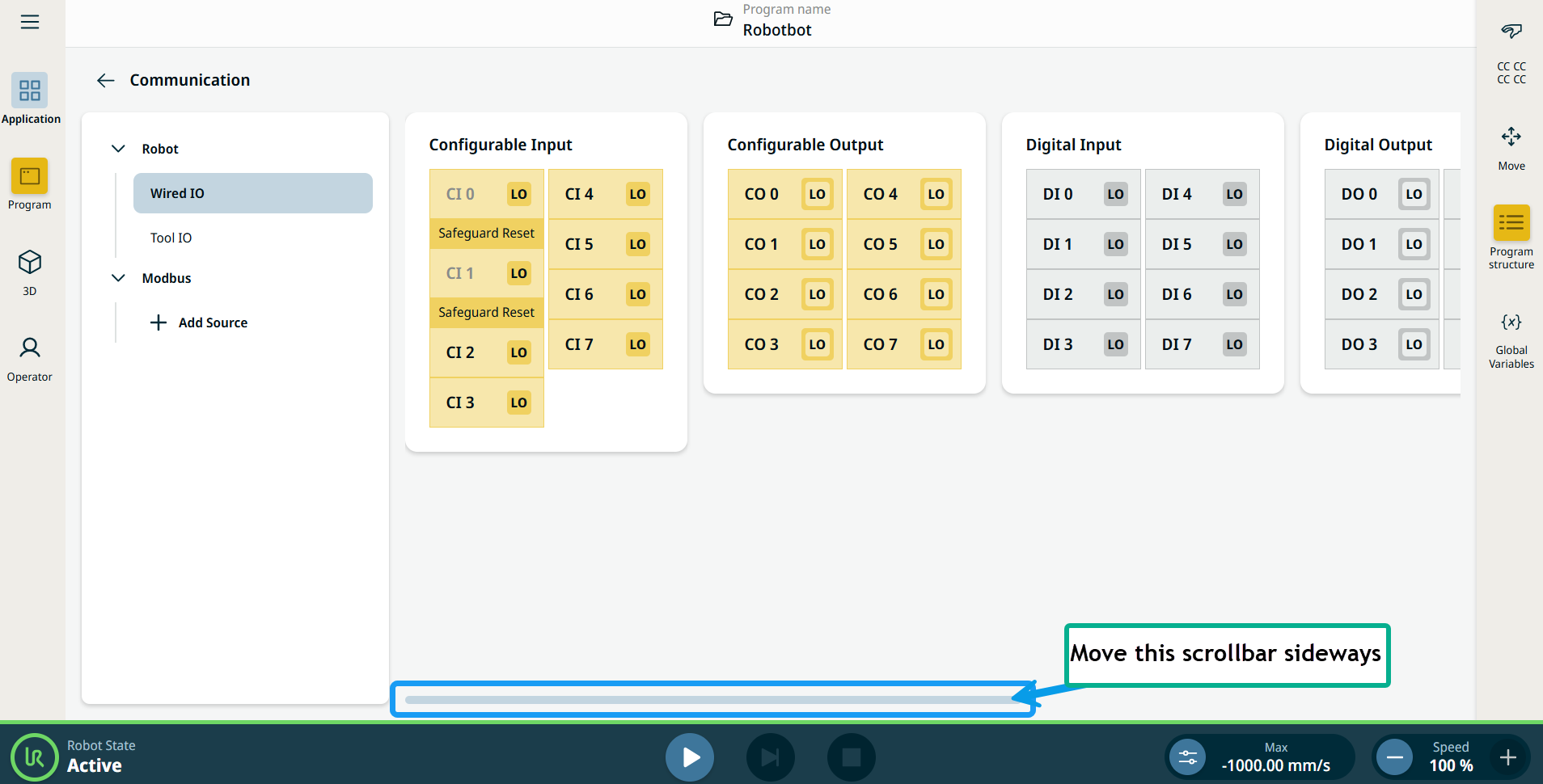The width and height of the screenshot is (1543, 784).
Task: Open the Move panel icon
Action: [1511, 137]
